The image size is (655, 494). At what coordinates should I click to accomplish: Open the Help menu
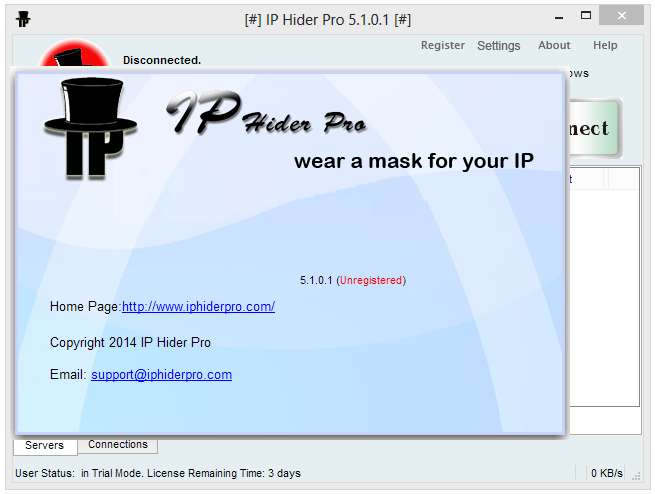[605, 45]
